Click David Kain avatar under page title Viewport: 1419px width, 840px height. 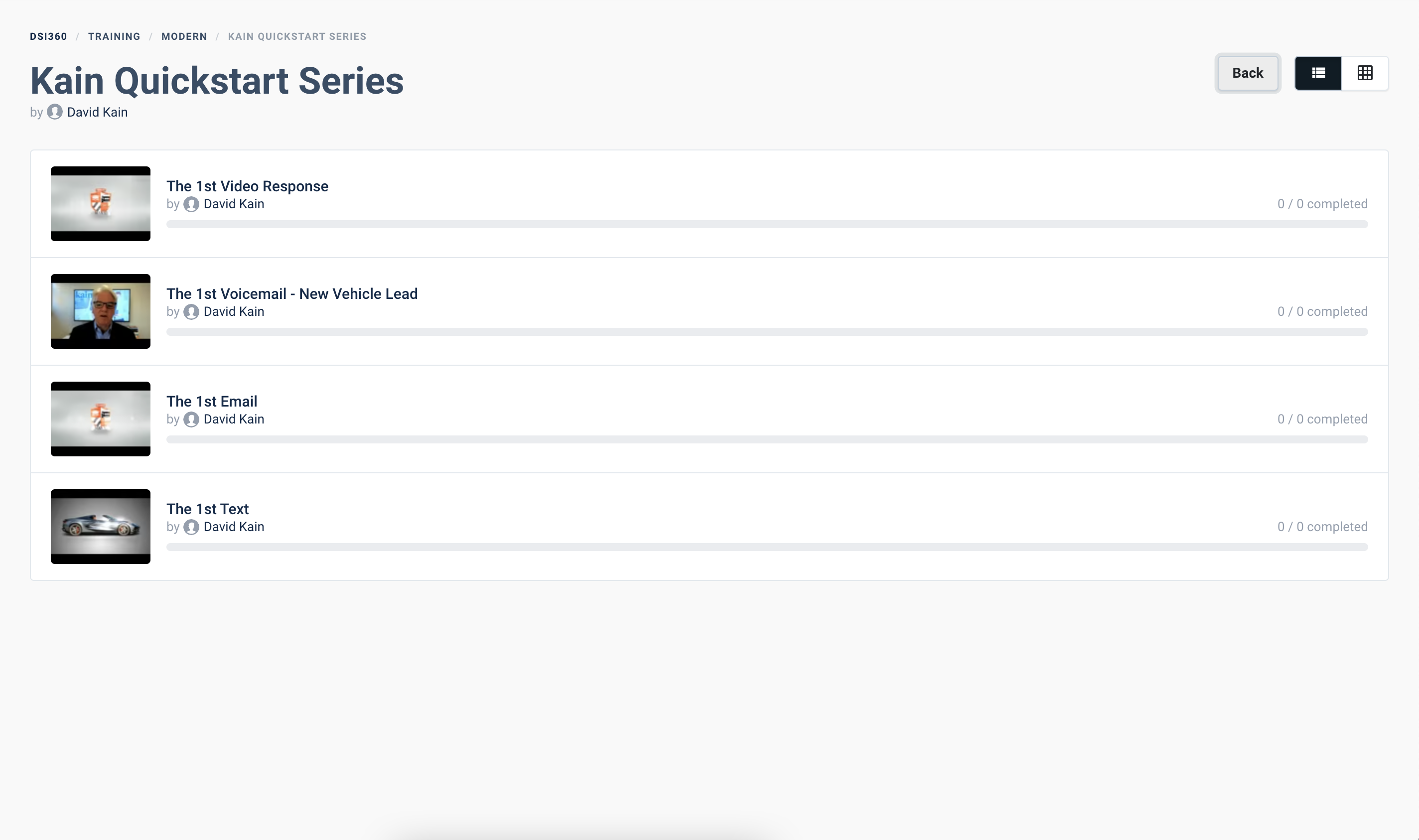55,112
